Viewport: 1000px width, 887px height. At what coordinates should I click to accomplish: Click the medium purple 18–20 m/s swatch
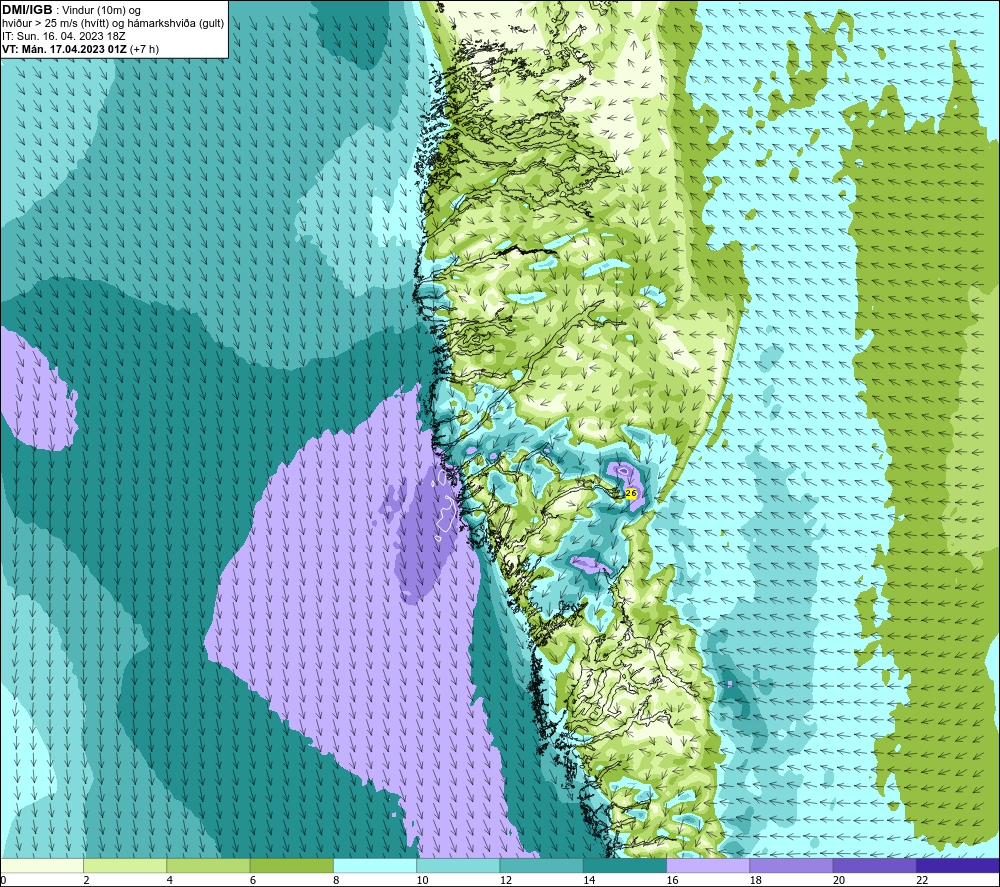(x=791, y=865)
